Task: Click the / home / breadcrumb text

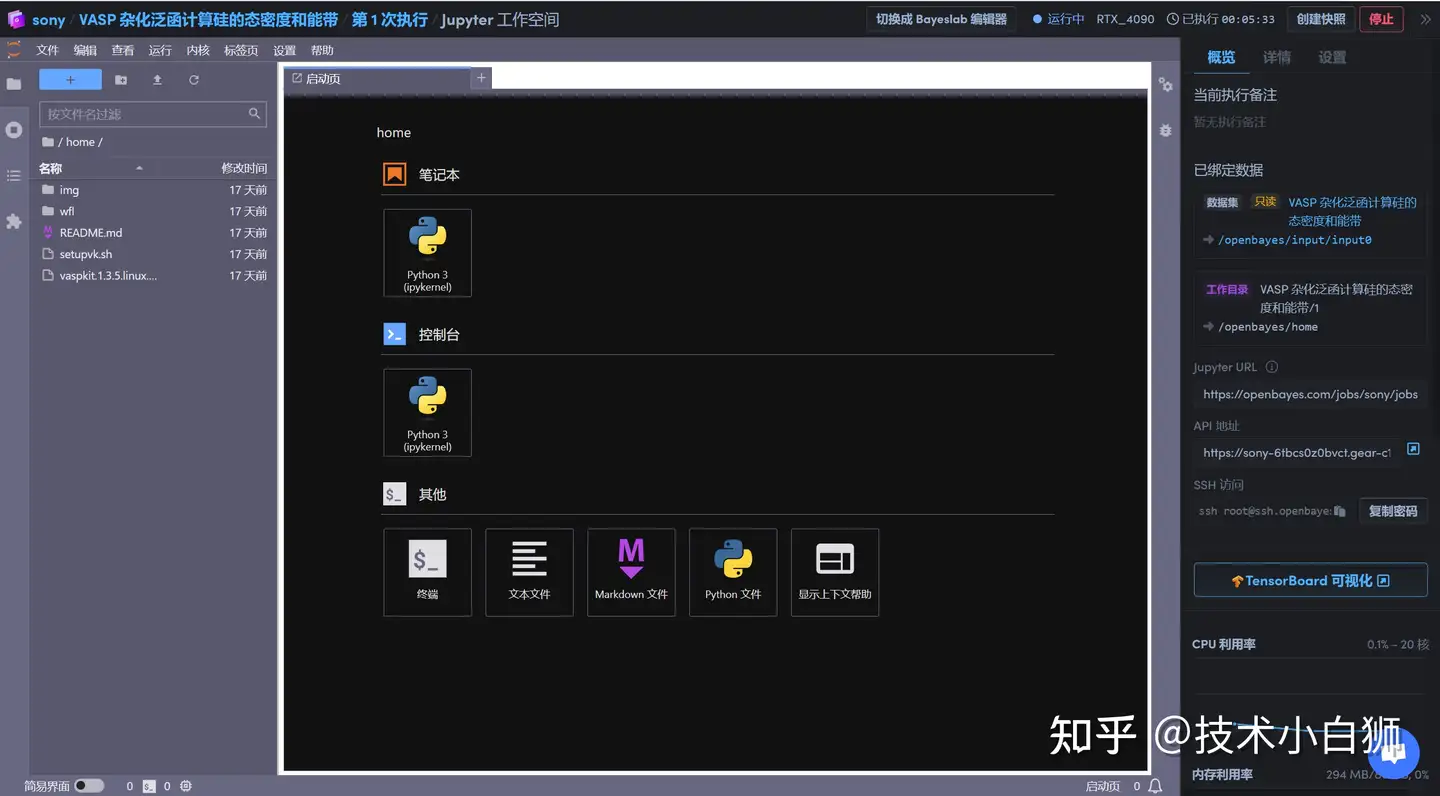Action: (x=80, y=142)
